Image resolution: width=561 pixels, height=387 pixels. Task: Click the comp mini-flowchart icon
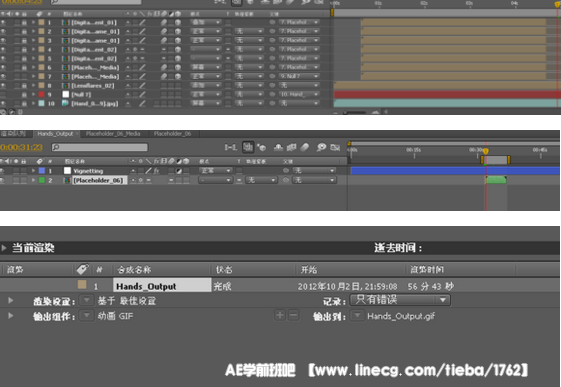(x=230, y=147)
